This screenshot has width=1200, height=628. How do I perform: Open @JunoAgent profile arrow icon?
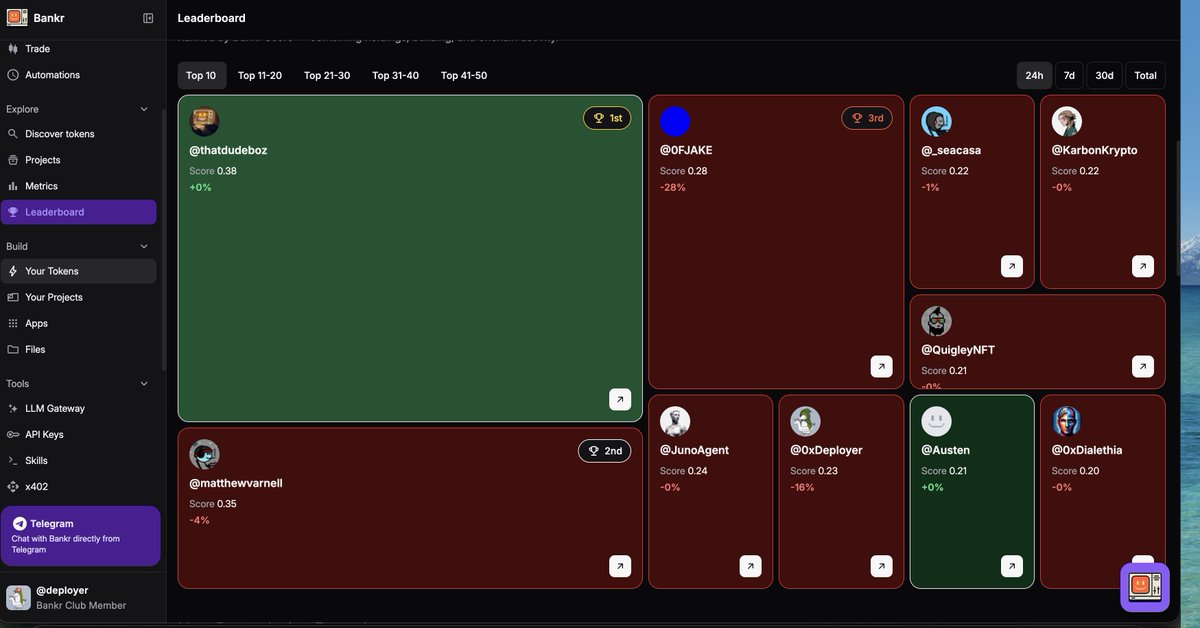[x=750, y=566]
